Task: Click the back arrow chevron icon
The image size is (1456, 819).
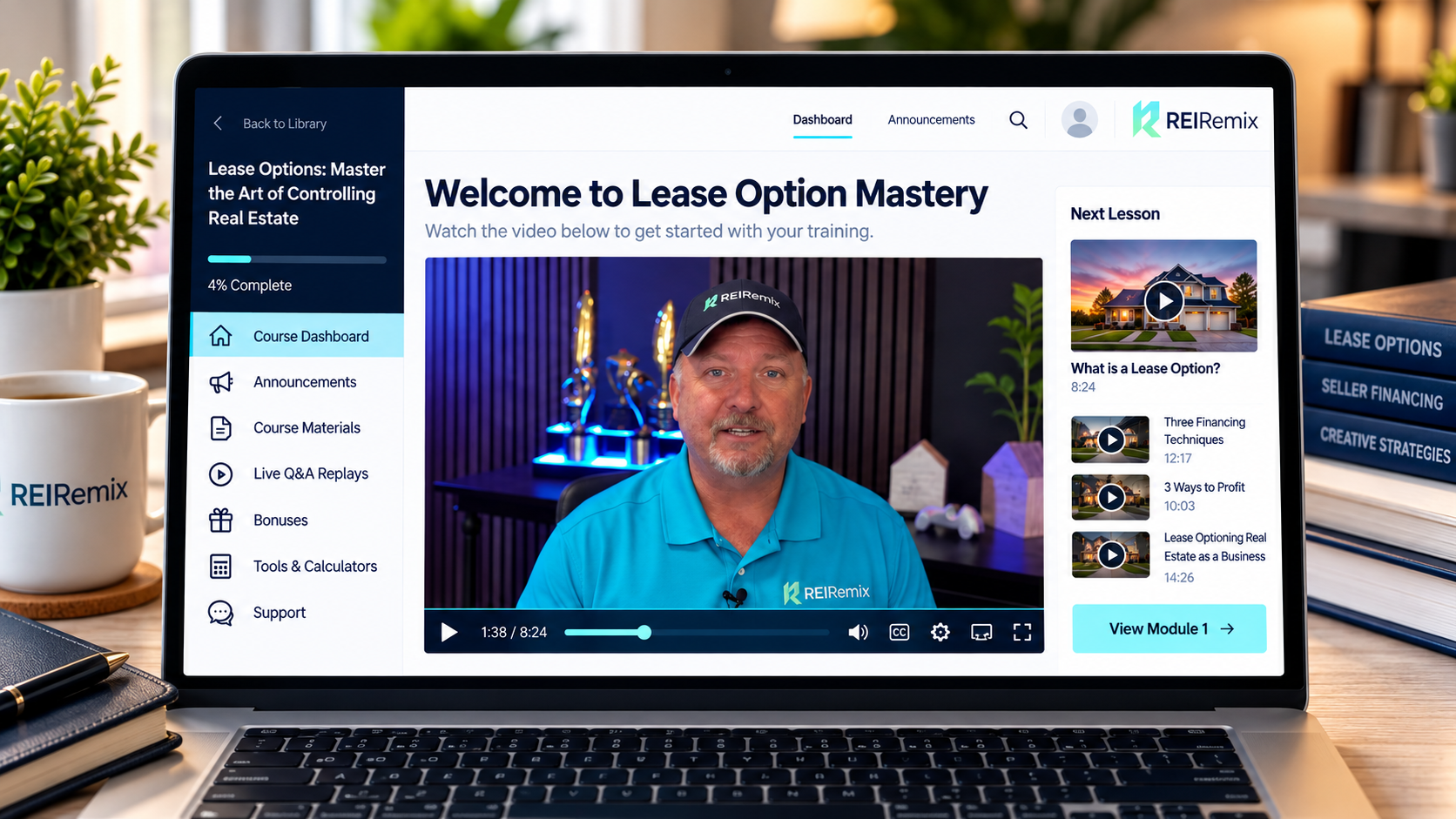Action: click(x=218, y=124)
